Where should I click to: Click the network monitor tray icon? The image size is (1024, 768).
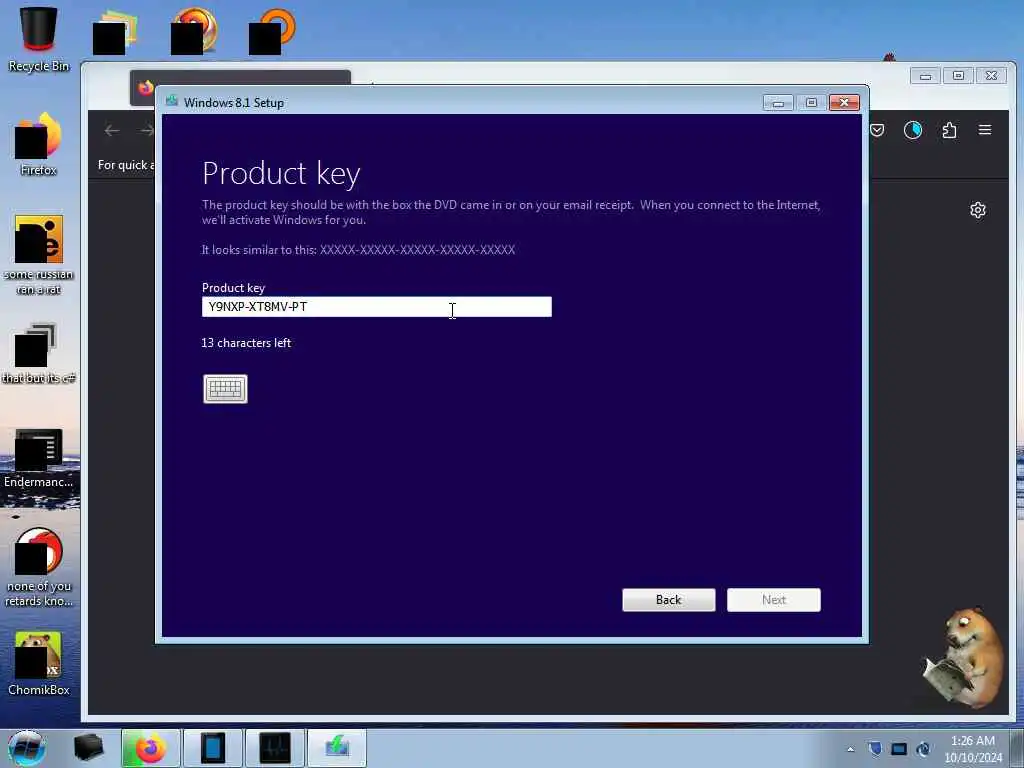tap(899, 749)
